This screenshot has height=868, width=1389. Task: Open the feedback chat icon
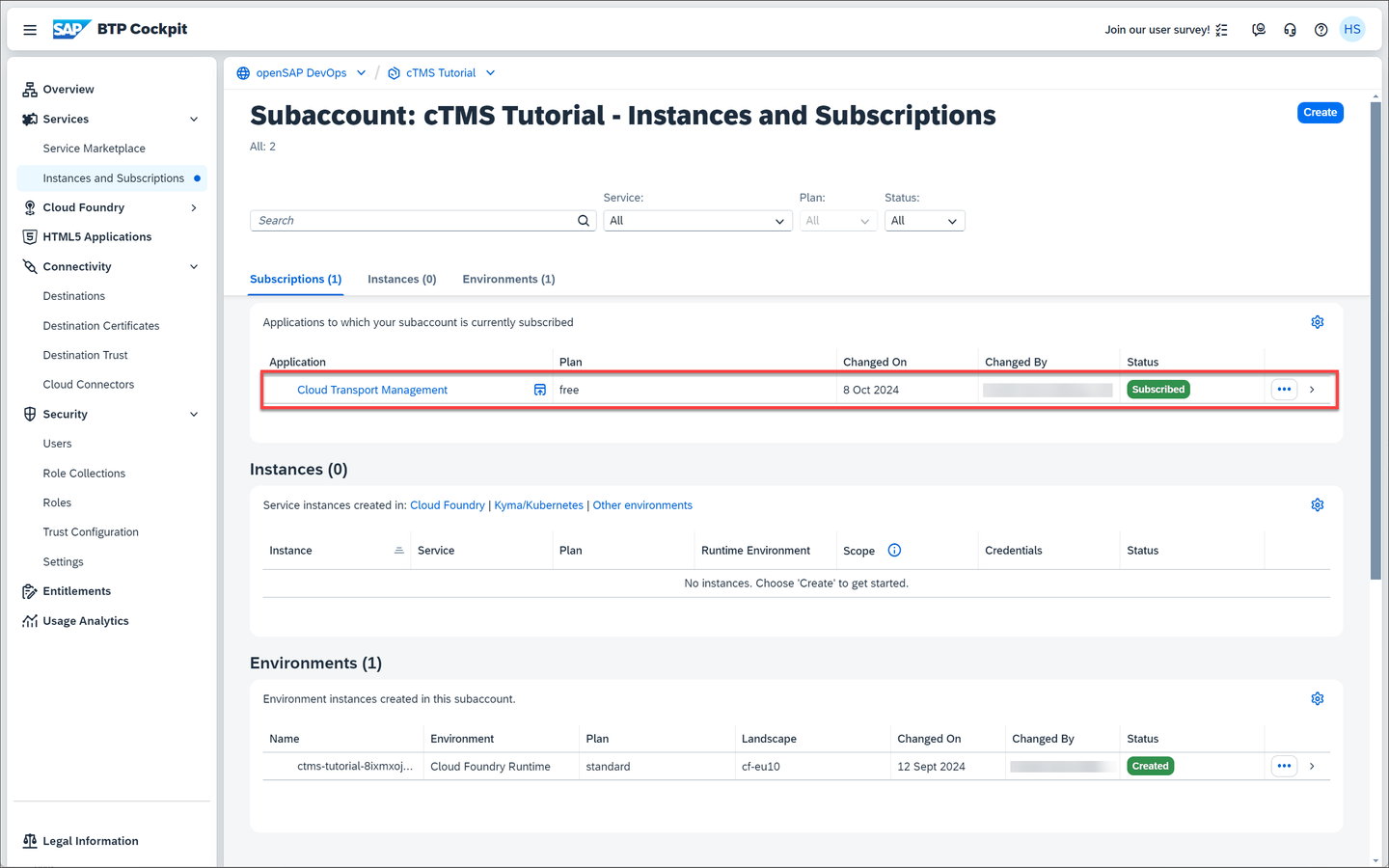pyautogui.click(x=1259, y=30)
